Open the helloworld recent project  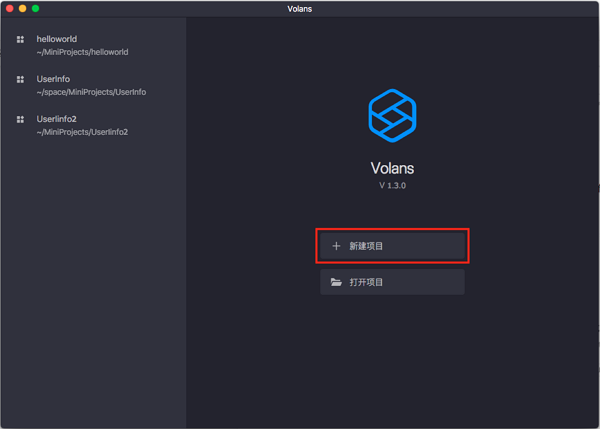(93, 46)
